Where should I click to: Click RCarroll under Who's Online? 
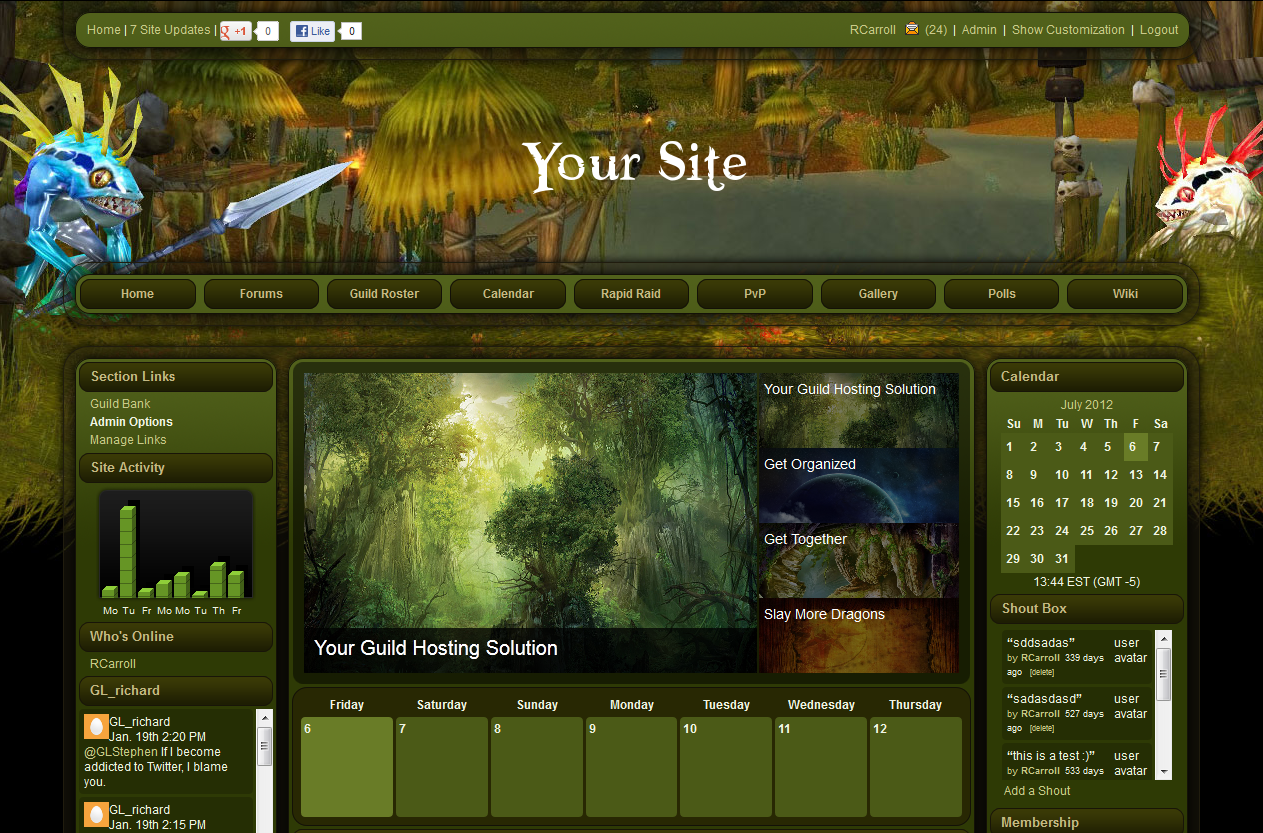tap(113, 664)
